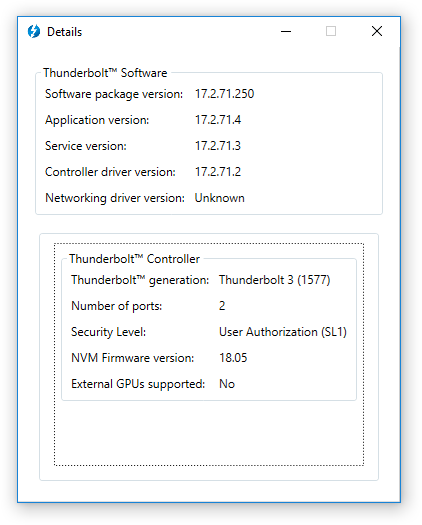Click the User Authorization (SL1) security value
Image resolution: width=422 pixels, height=525 pixels.
[283, 332]
